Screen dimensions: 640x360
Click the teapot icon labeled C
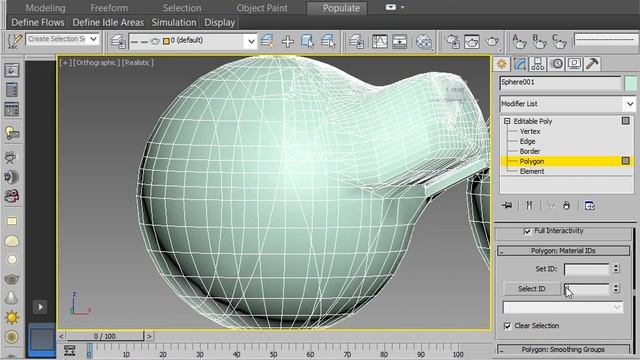click(559, 41)
